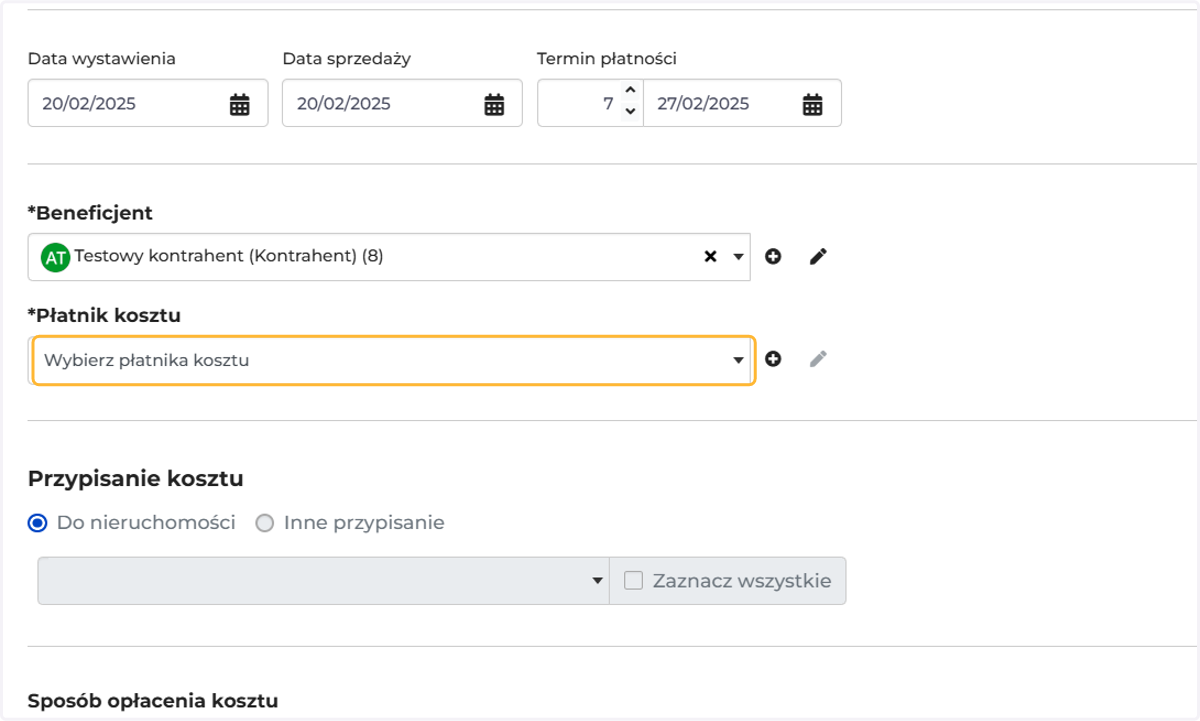Select the Do nieruchomości radio option

tap(38, 523)
